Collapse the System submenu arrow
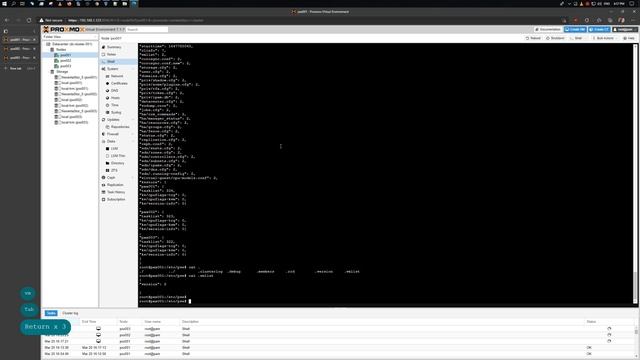This screenshot has width=640, height=360. [133, 69]
